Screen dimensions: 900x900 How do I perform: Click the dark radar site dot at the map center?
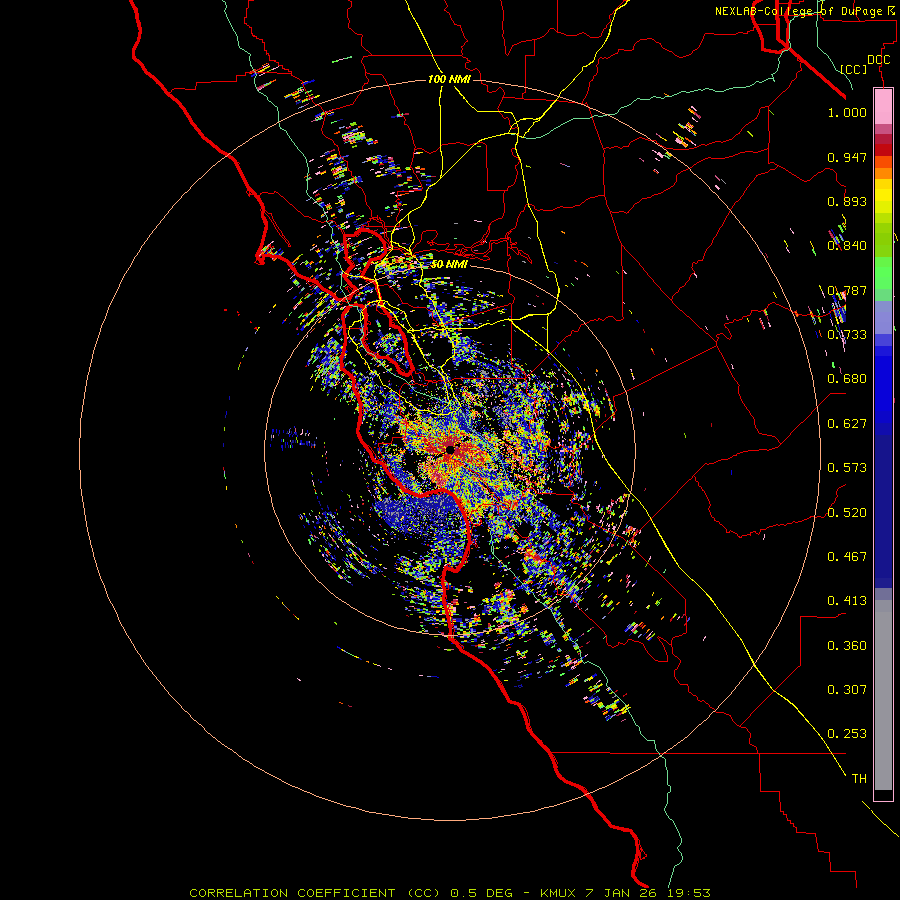pyautogui.click(x=450, y=450)
